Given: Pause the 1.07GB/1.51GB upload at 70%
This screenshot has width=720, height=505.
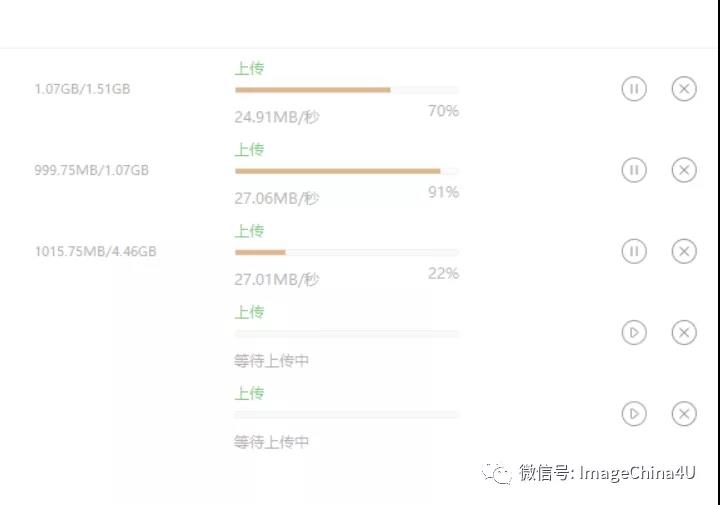Looking at the screenshot, I should point(634,89).
